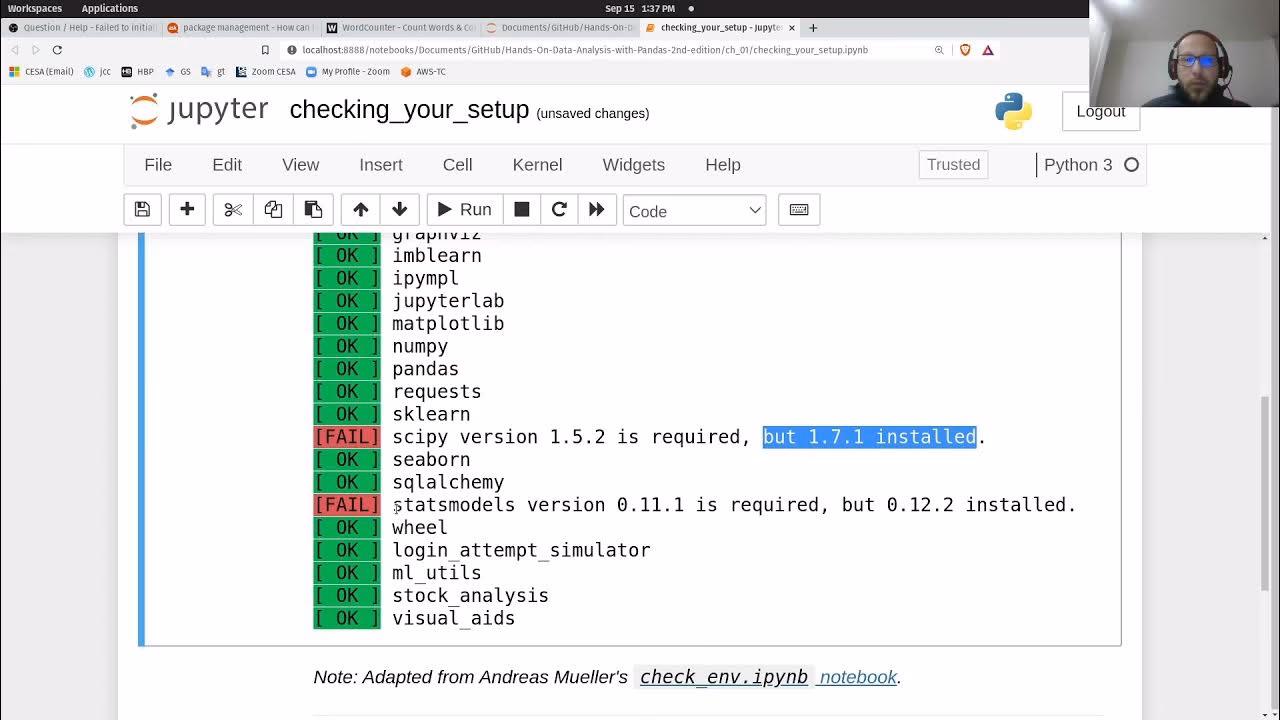Open the Kernel menu
This screenshot has width=1280, height=720.
pos(537,165)
